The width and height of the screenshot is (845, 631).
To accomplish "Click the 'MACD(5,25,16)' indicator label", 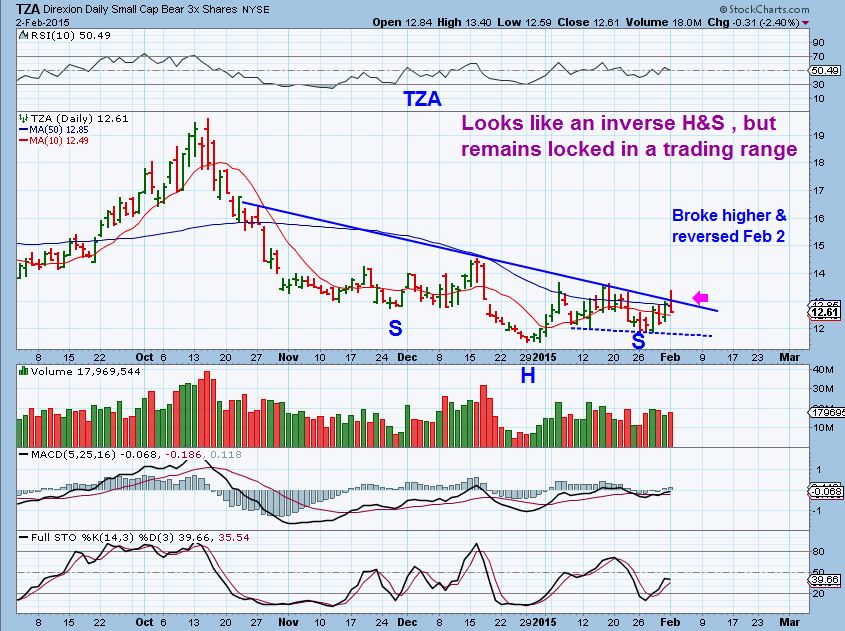I will coord(73,454).
